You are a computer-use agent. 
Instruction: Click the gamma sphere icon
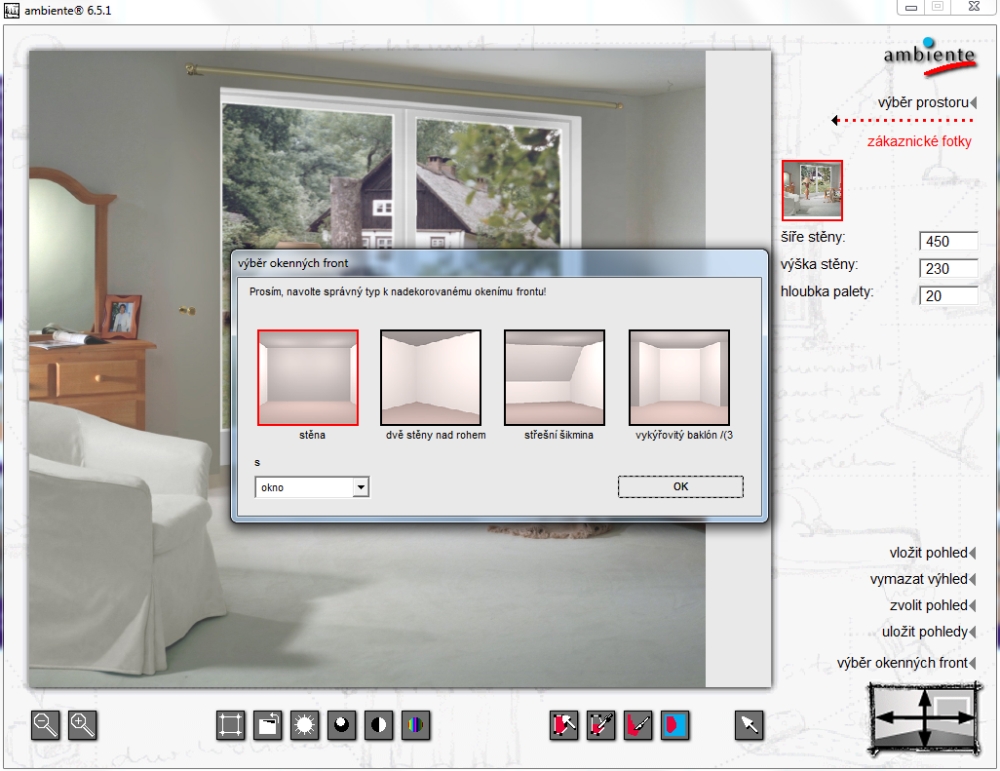(x=341, y=725)
